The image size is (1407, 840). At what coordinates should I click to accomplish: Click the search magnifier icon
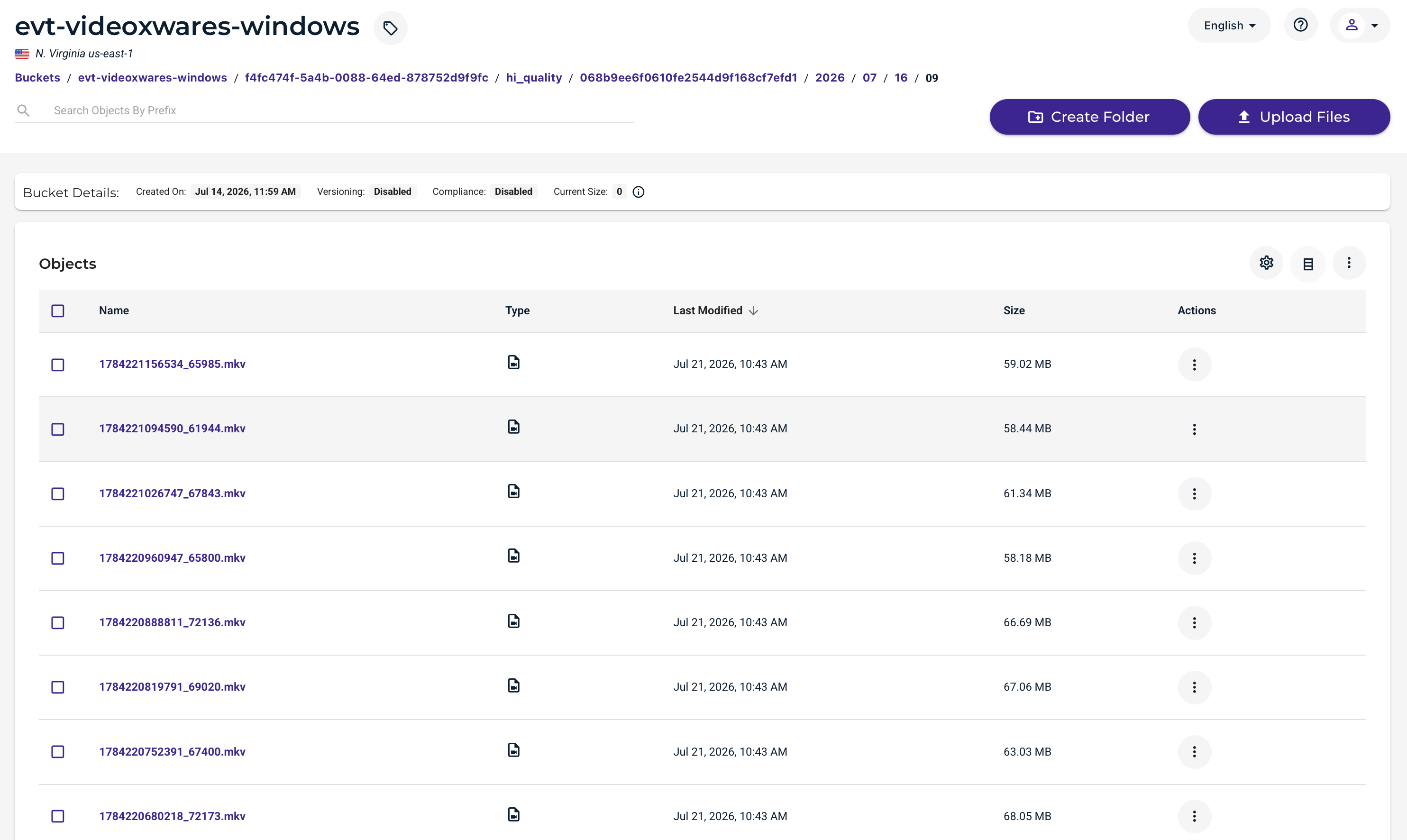(x=23, y=110)
